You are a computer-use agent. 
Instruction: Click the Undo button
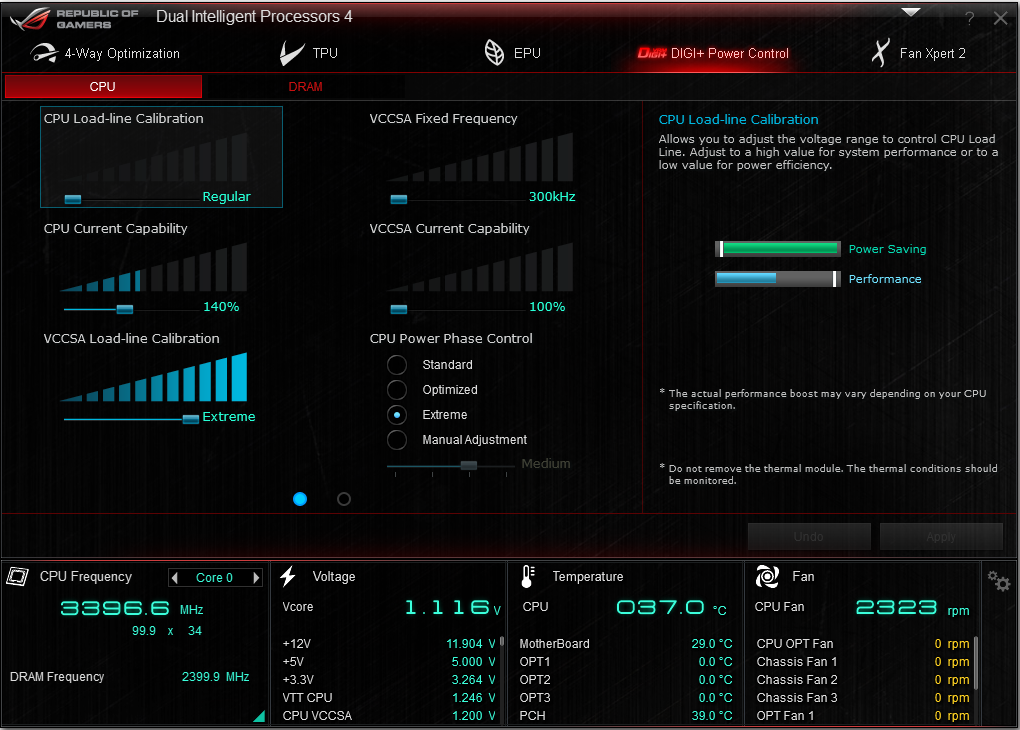pos(808,537)
